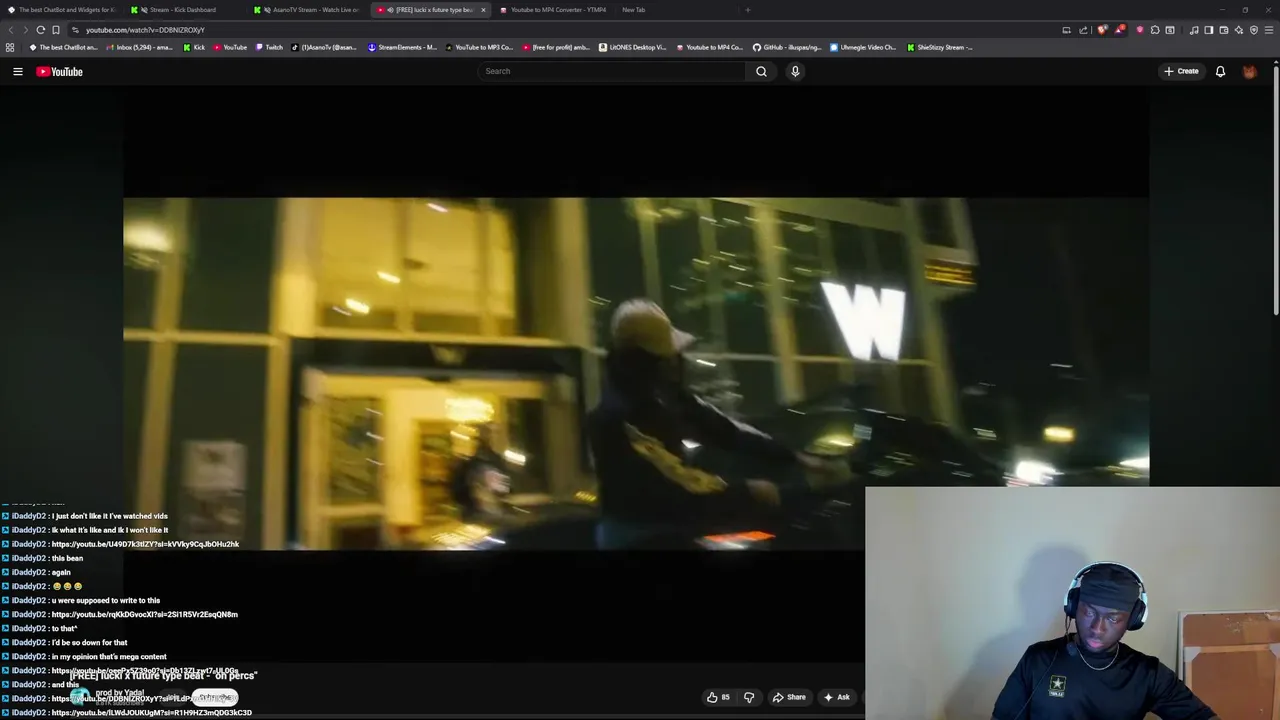The height and width of the screenshot is (720, 1280).
Task: Open the browser extensions puzzle icon
Action: [x=1155, y=30]
